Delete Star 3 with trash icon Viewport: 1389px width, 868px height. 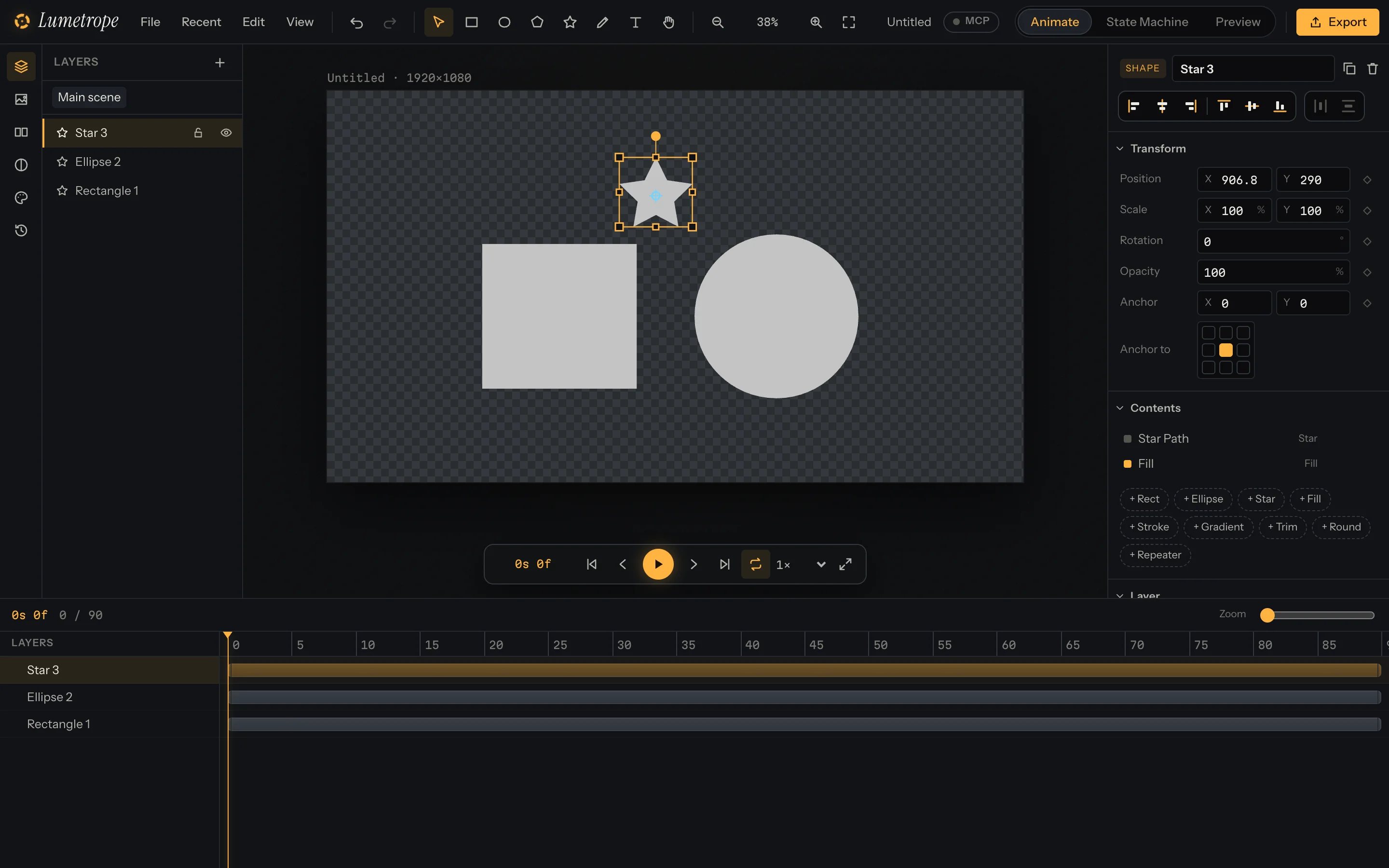pyautogui.click(x=1372, y=69)
